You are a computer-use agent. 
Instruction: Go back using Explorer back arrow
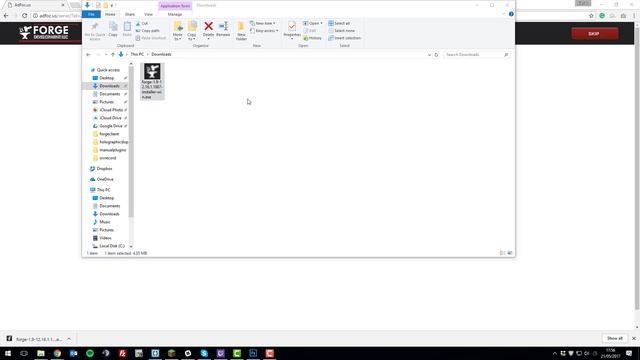[x=89, y=54]
